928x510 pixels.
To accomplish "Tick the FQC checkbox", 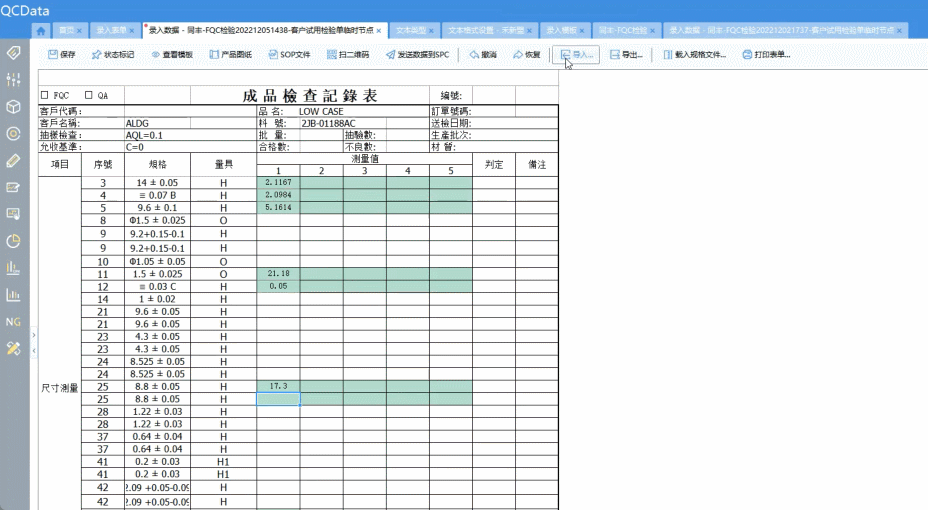I will [x=44, y=95].
